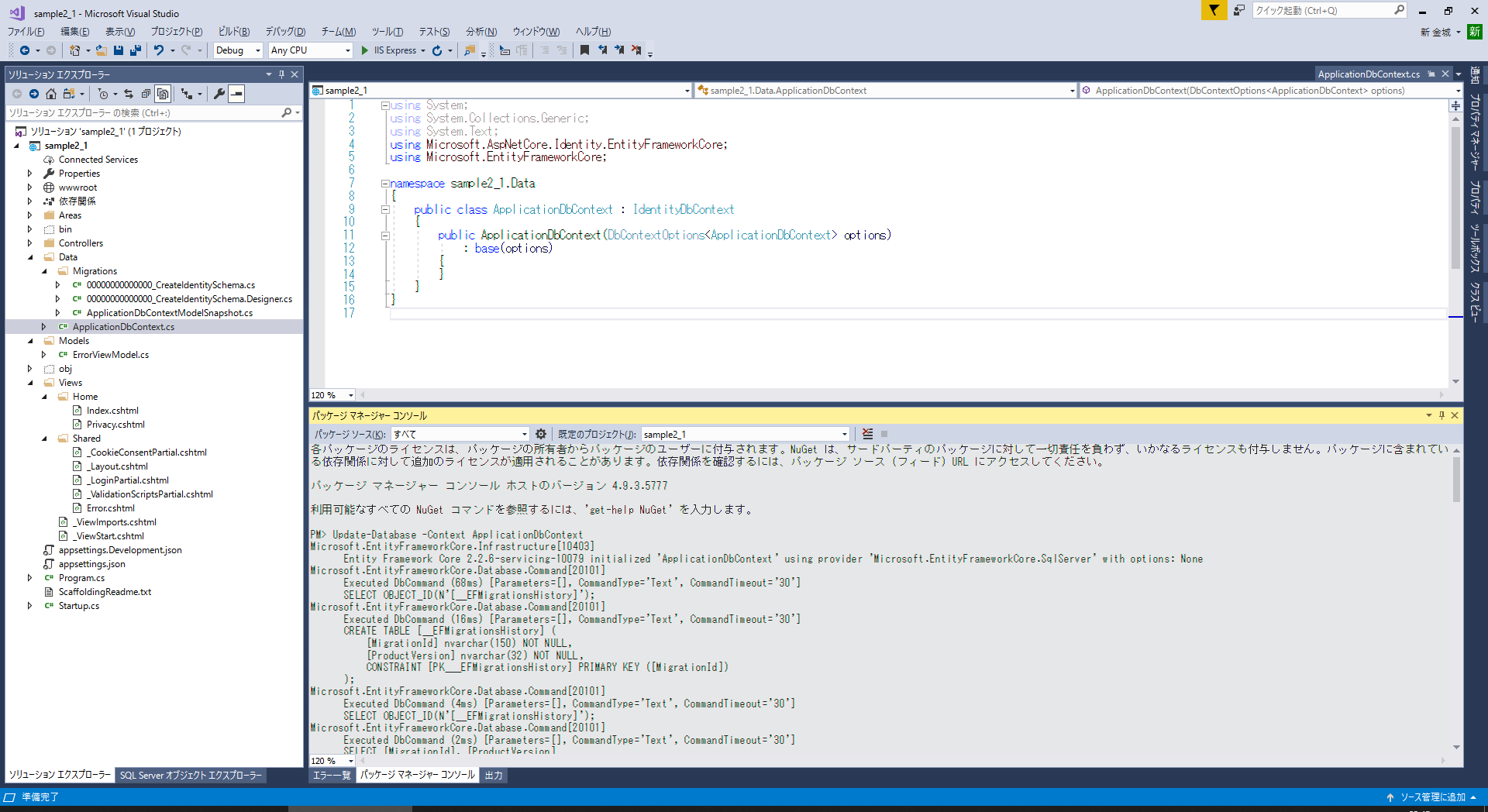
Task: Open the Debug configuration dropdown
Action: pos(239,50)
